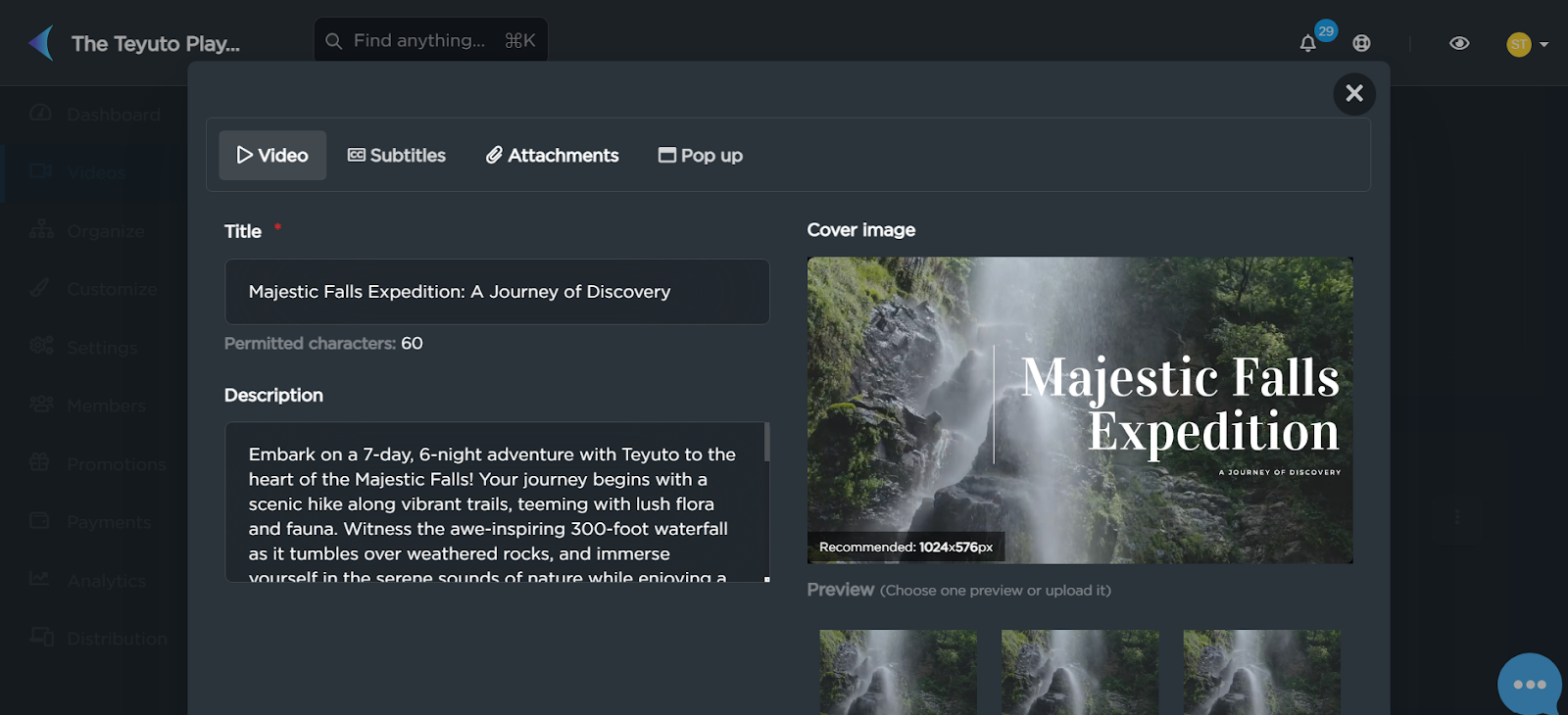Select the first preview thumbnail
This screenshot has height=715, width=1568.
click(x=899, y=672)
